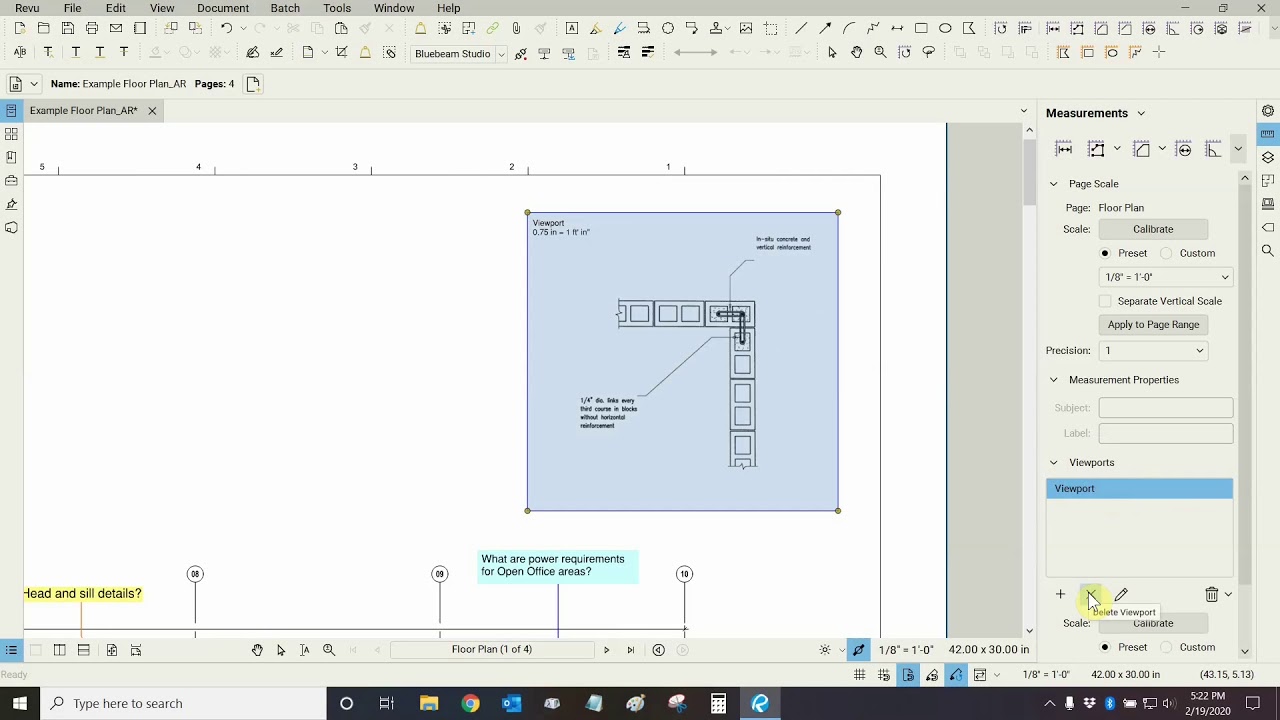
Task: Toggle the highlighted disable-line-weights button near scale
Action: (858, 650)
